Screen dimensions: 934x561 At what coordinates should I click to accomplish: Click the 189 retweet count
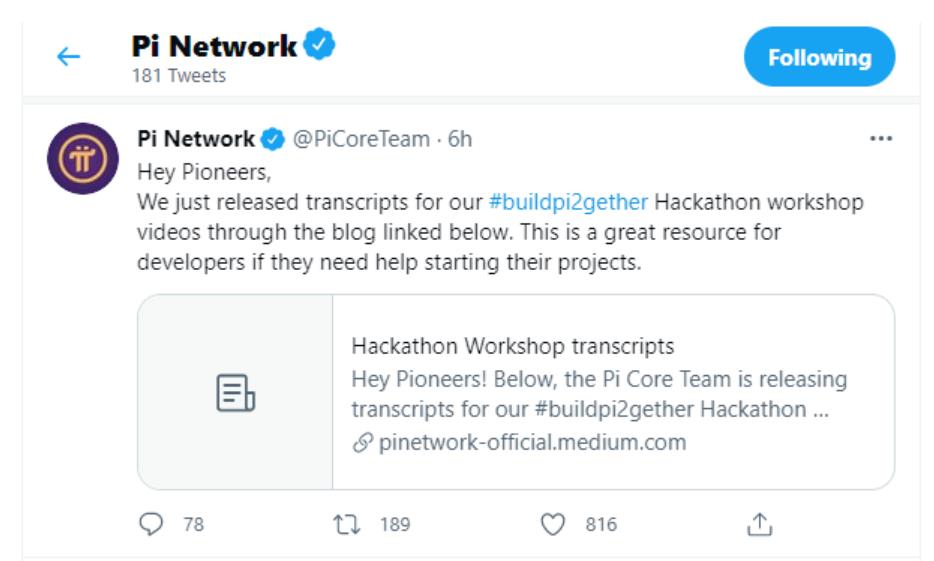(x=394, y=524)
